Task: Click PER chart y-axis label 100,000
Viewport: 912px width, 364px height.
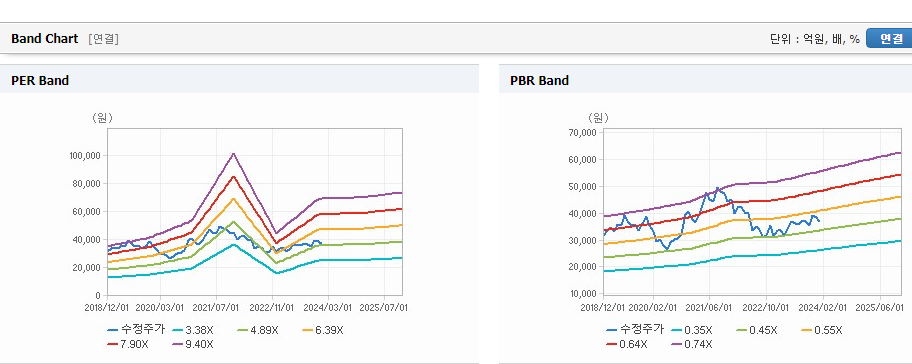Action: [86, 156]
